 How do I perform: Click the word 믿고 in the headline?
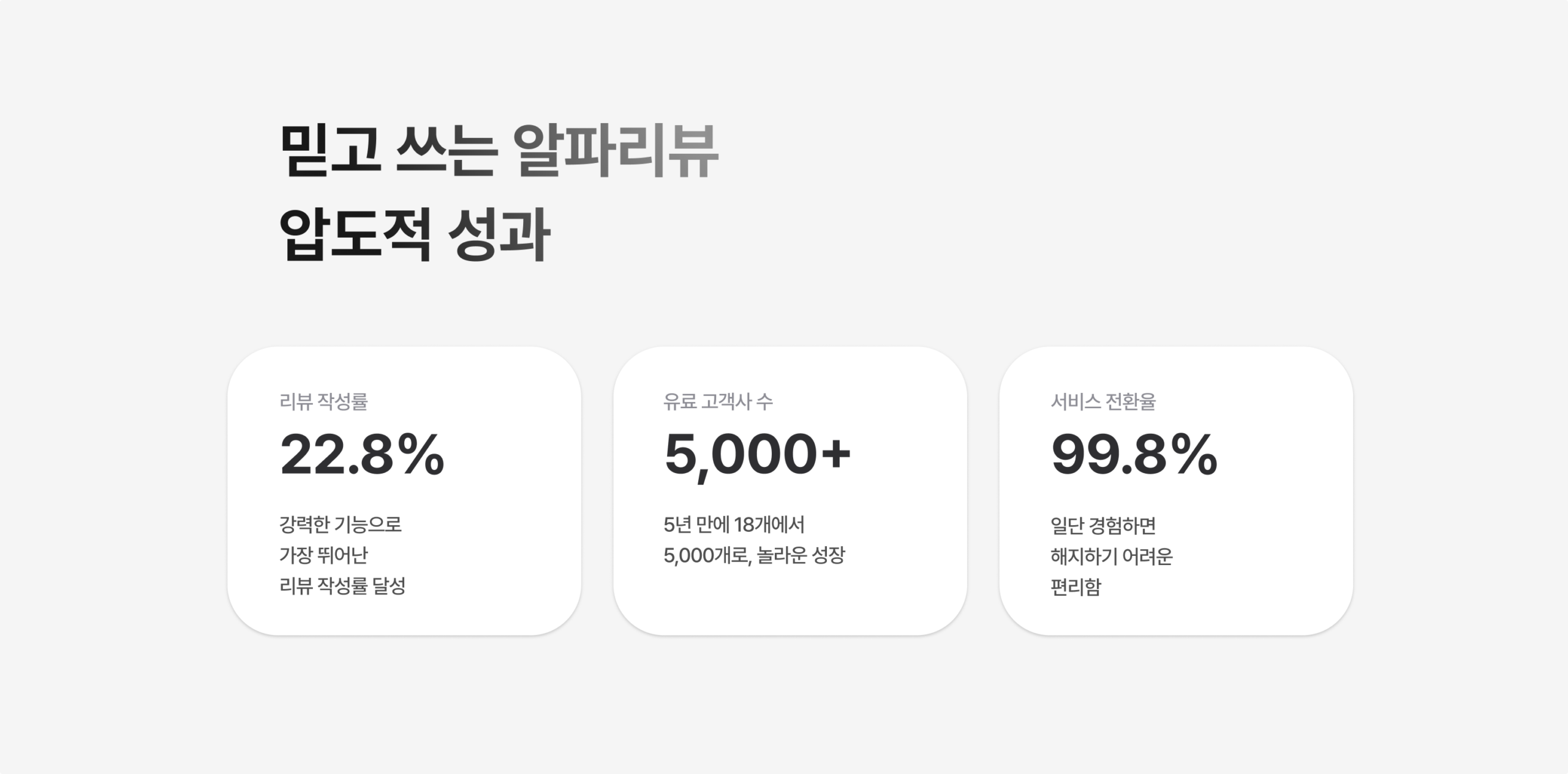(330, 151)
